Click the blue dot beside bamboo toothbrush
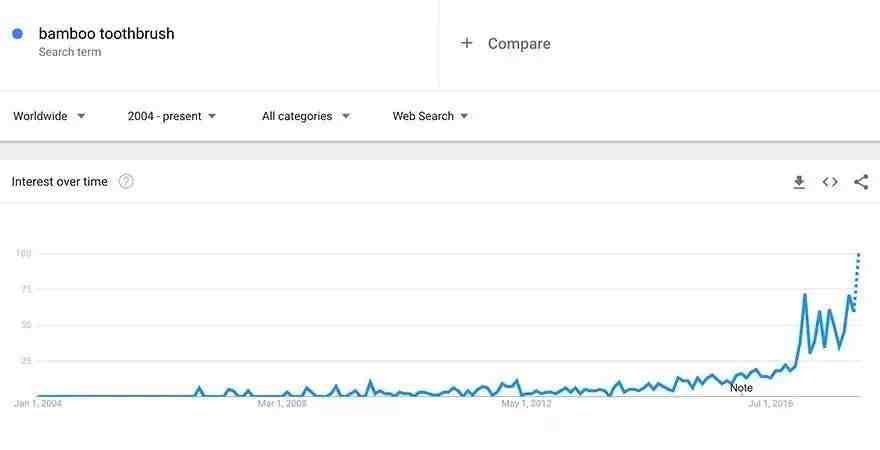 [x=17, y=34]
